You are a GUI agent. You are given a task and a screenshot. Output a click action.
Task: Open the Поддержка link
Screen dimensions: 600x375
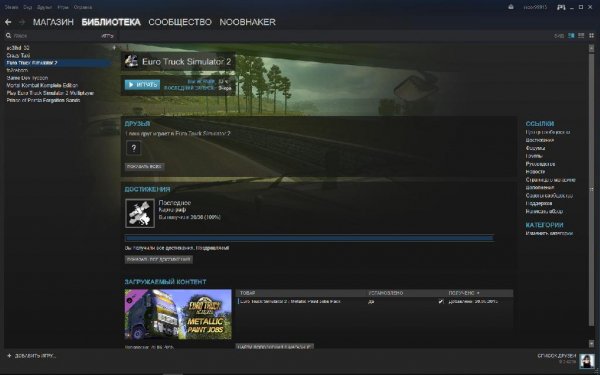(x=539, y=204)
